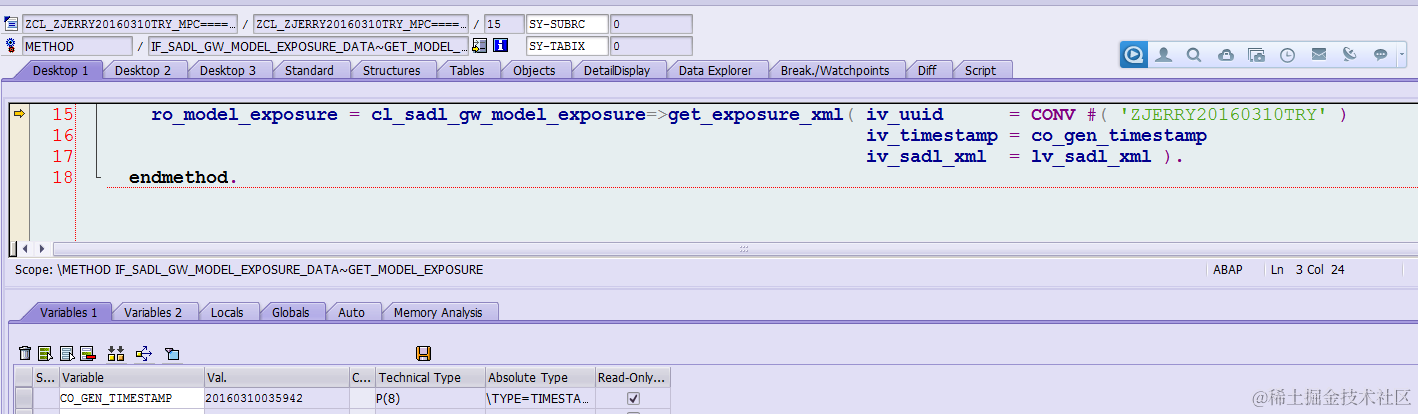Open the Objects tab
Viewport: 1418px width, 414px height.
[x=534, y=70]
